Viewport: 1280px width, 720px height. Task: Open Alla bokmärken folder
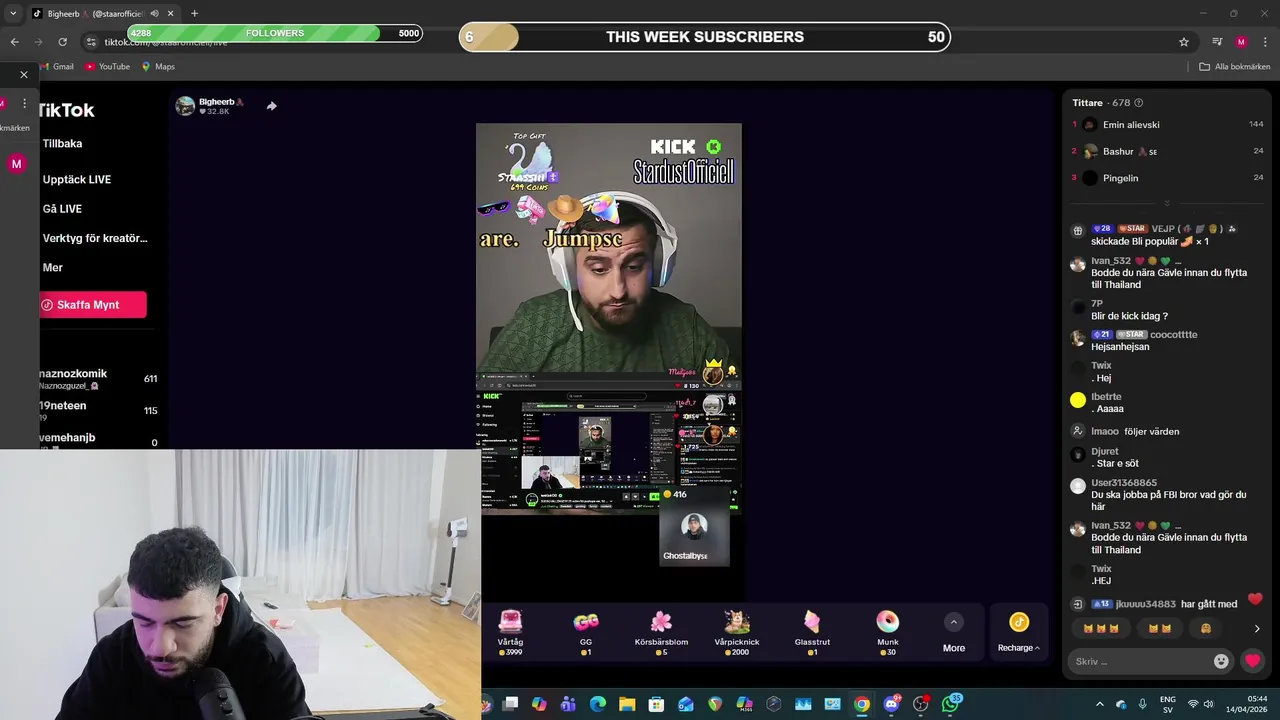coord(1235,67)
